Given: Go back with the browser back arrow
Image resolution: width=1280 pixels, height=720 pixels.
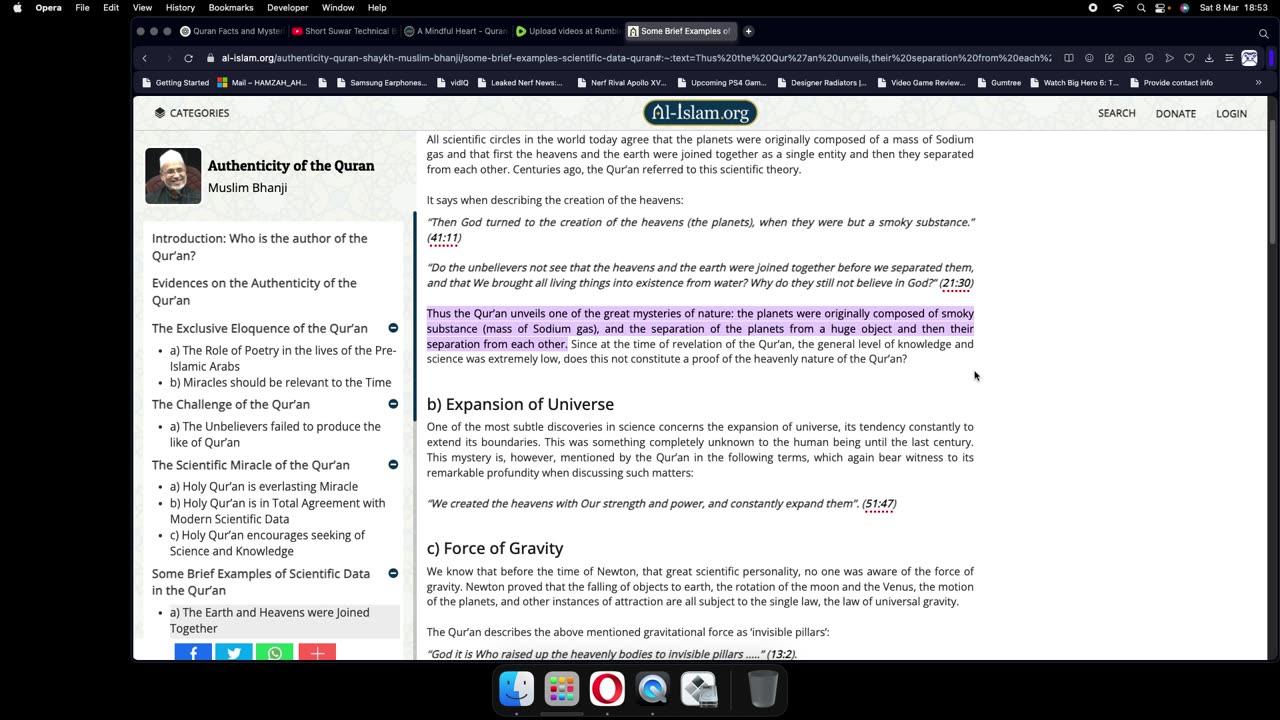Looking at the screenshot, I should 144,58.
